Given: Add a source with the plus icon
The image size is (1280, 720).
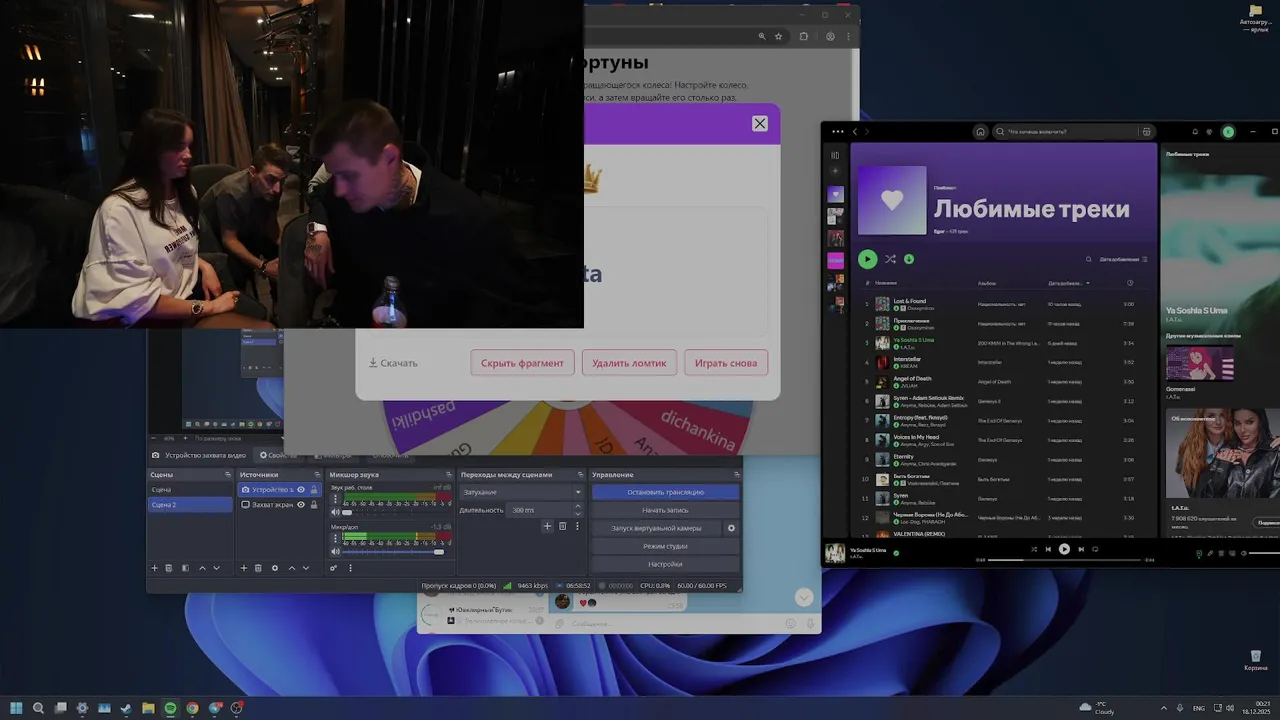Looking at the screenshot, I should coord(243,568).
